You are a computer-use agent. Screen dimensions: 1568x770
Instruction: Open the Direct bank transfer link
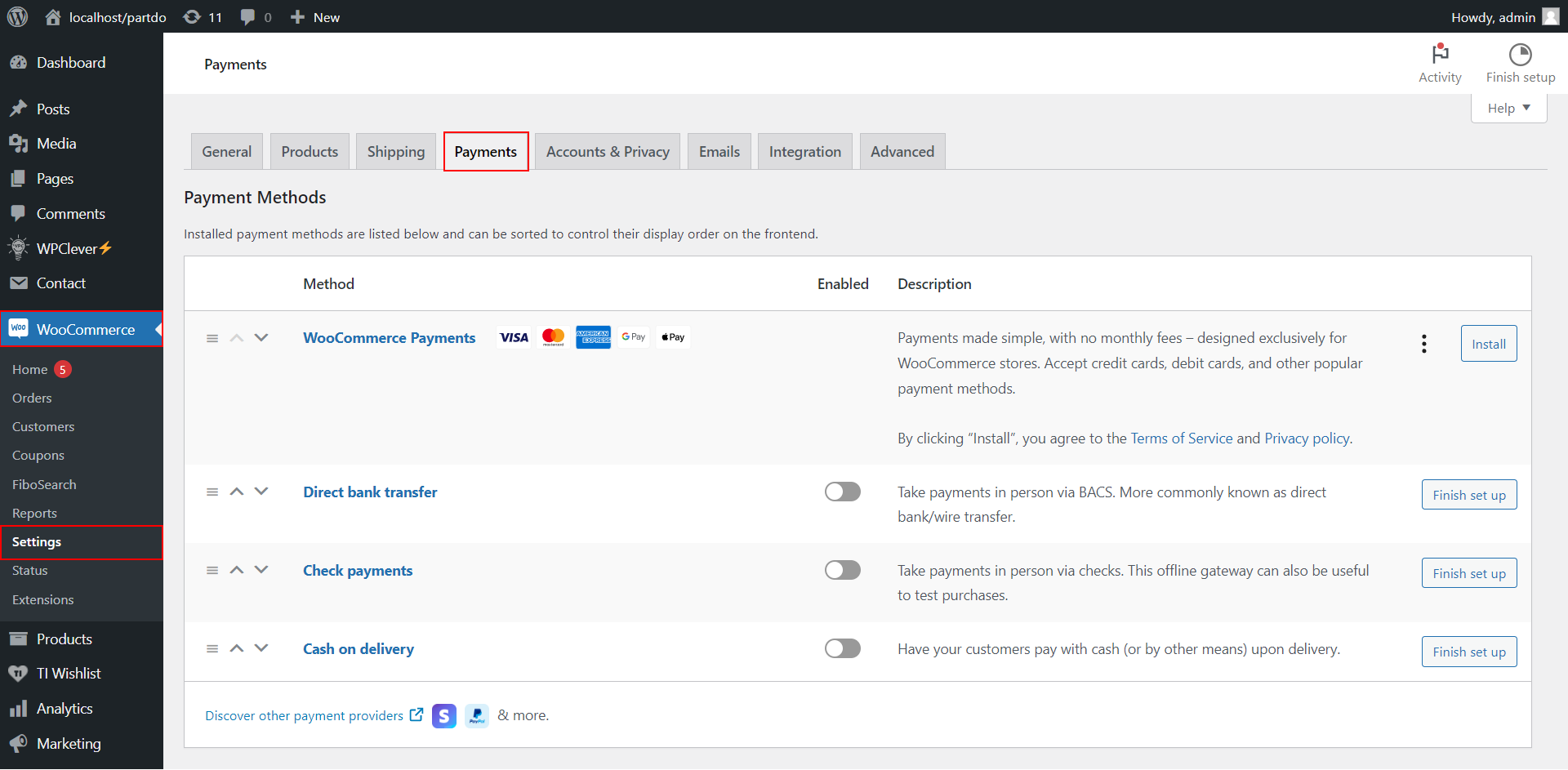click(x=370, y=492)
